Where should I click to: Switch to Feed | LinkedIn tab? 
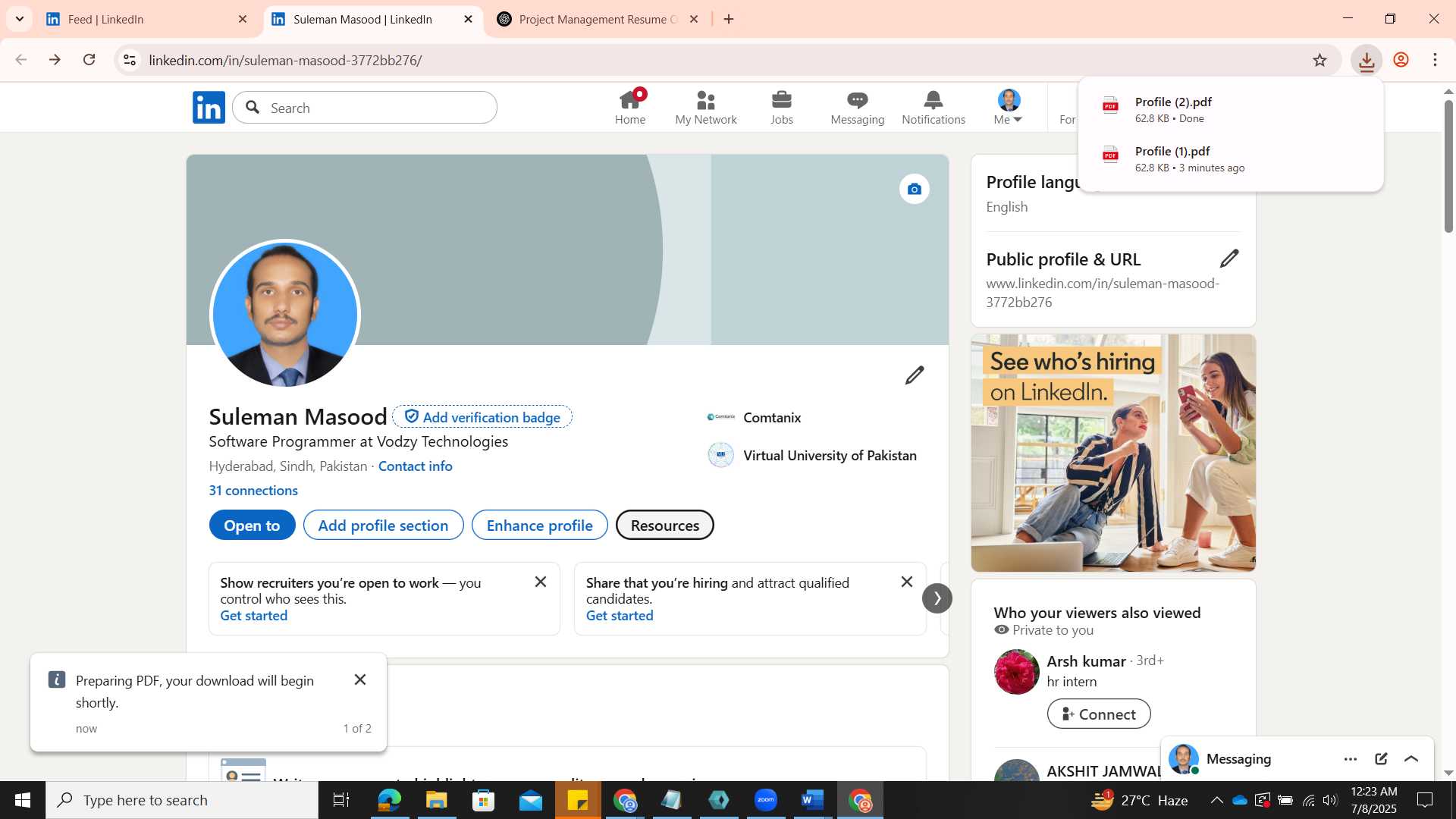click(x=144, y=20)
